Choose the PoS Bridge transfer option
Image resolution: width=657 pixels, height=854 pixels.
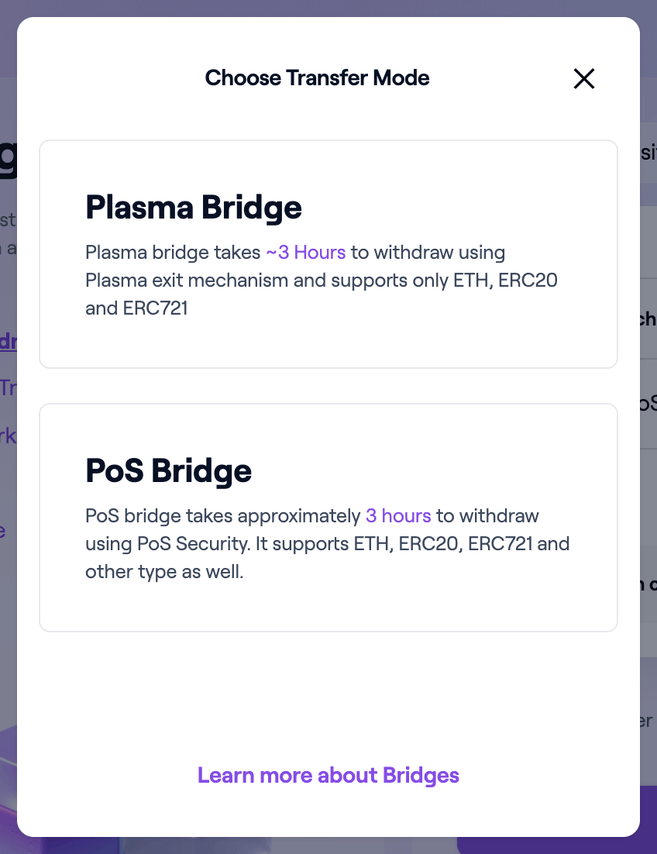328,517
